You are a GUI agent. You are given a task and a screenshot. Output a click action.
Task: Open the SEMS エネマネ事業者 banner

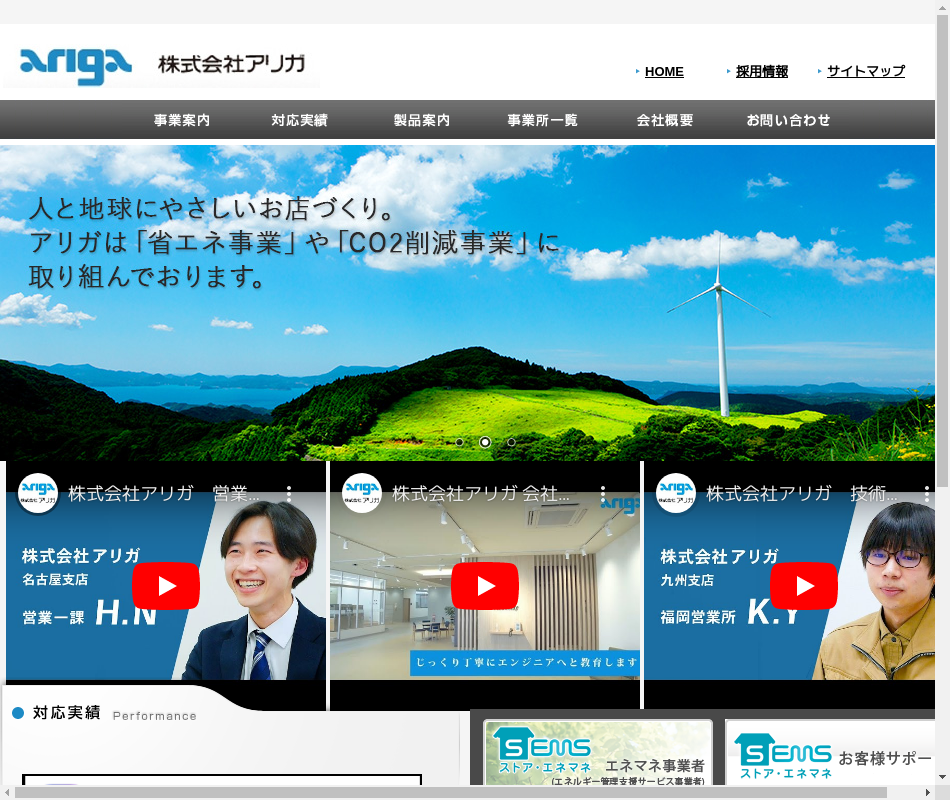598,754
